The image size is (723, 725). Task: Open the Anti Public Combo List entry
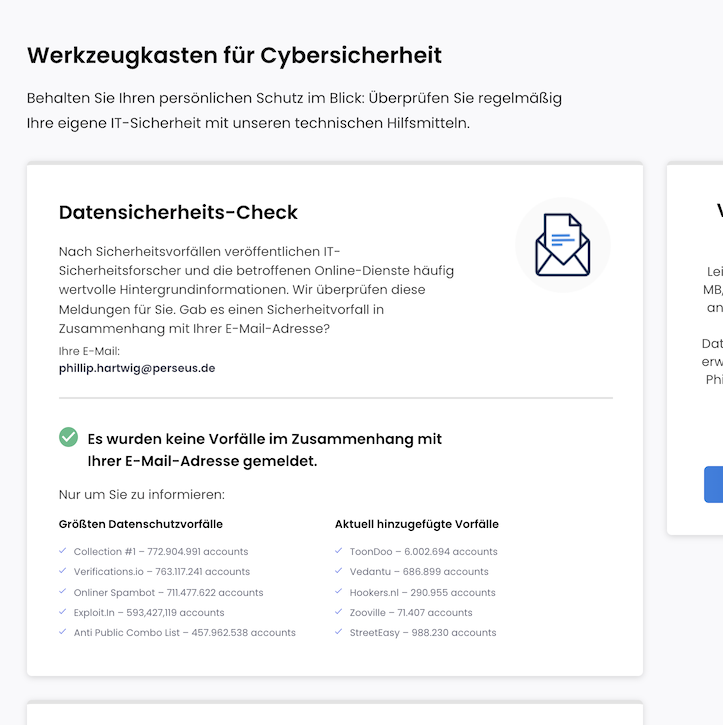click(184, 633)
